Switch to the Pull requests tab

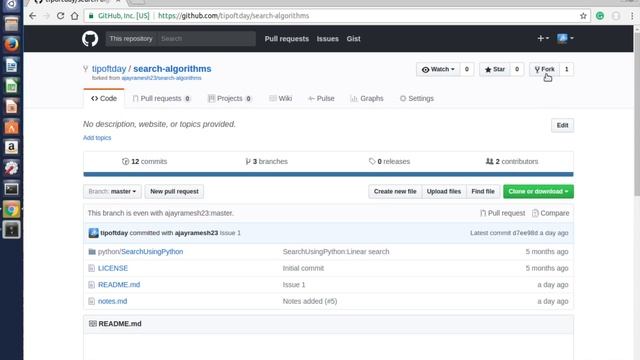click(161, 98)
